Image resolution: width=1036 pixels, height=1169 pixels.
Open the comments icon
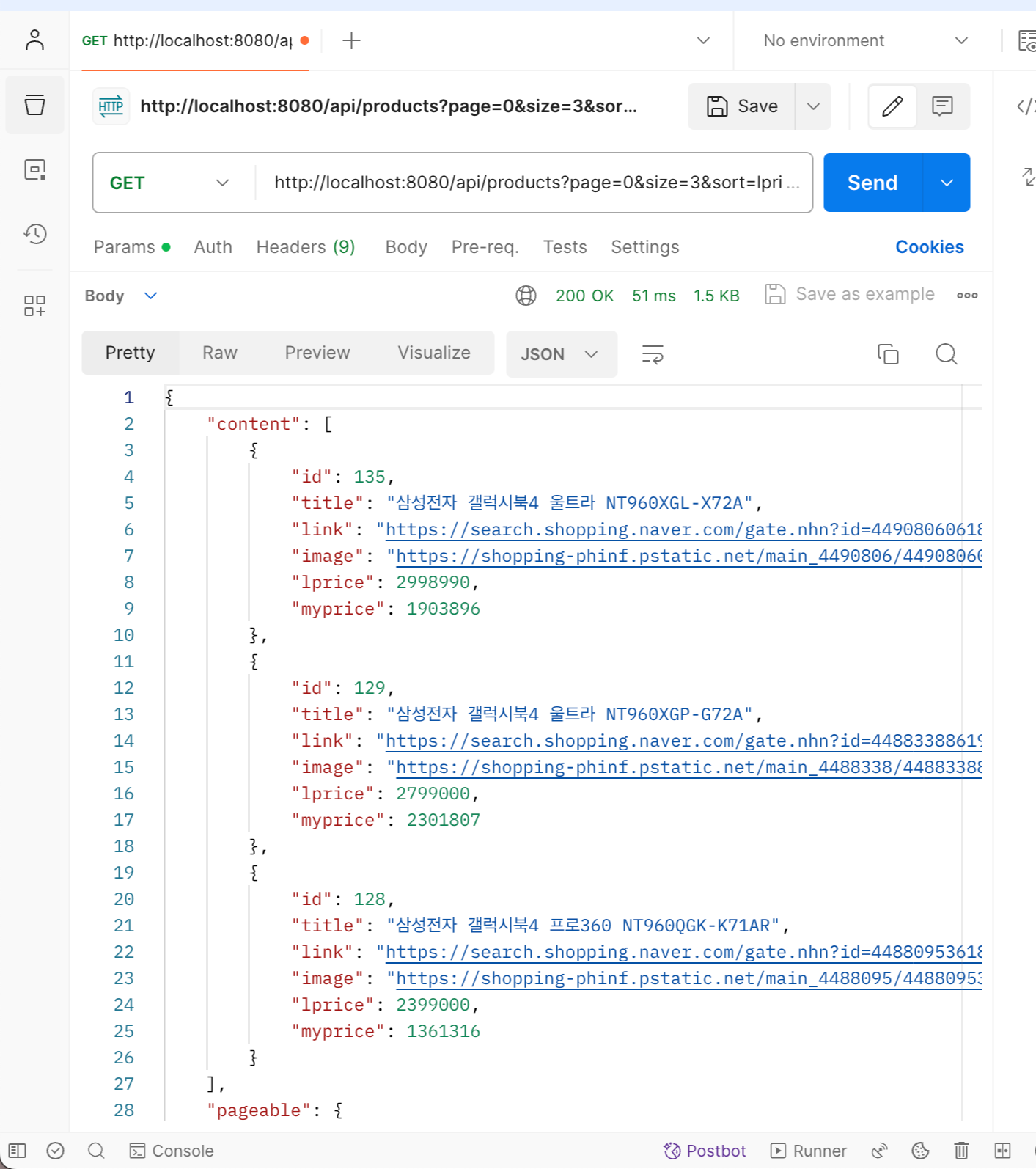942,106
